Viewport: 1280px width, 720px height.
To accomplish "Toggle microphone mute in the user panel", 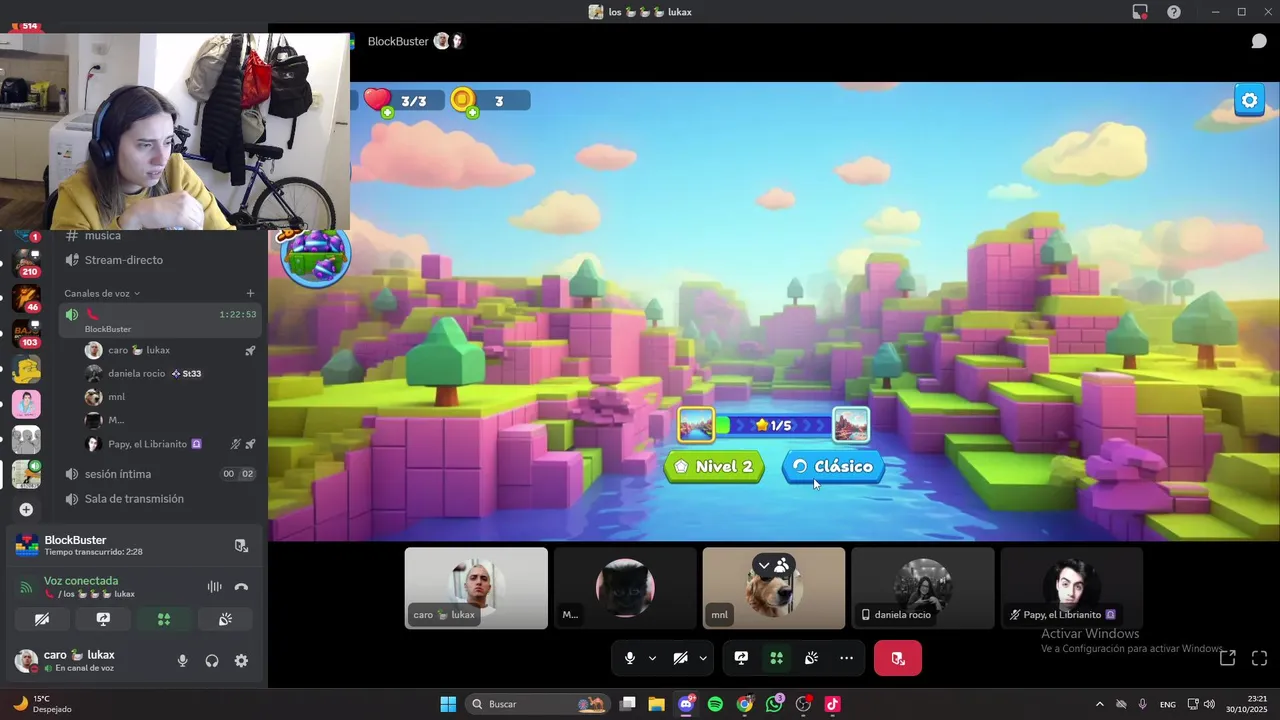I will pyautogui.click(x=182, y=661).
